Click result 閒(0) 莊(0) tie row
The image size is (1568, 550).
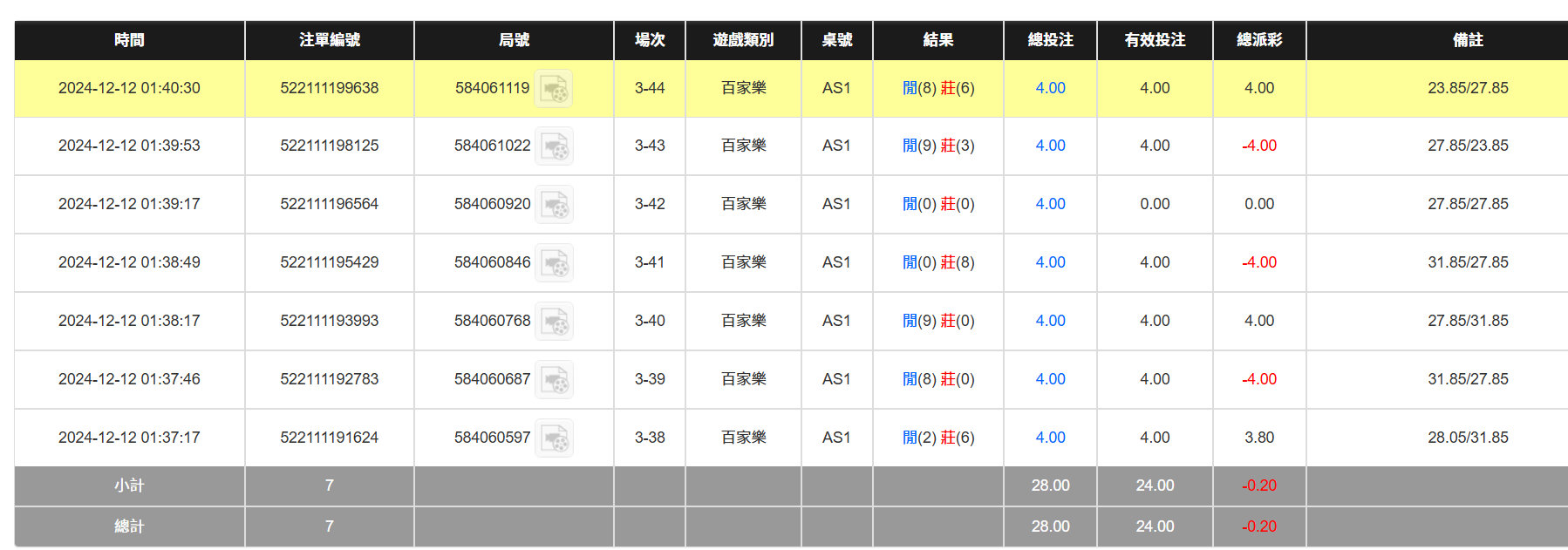(x=937, y=204)
